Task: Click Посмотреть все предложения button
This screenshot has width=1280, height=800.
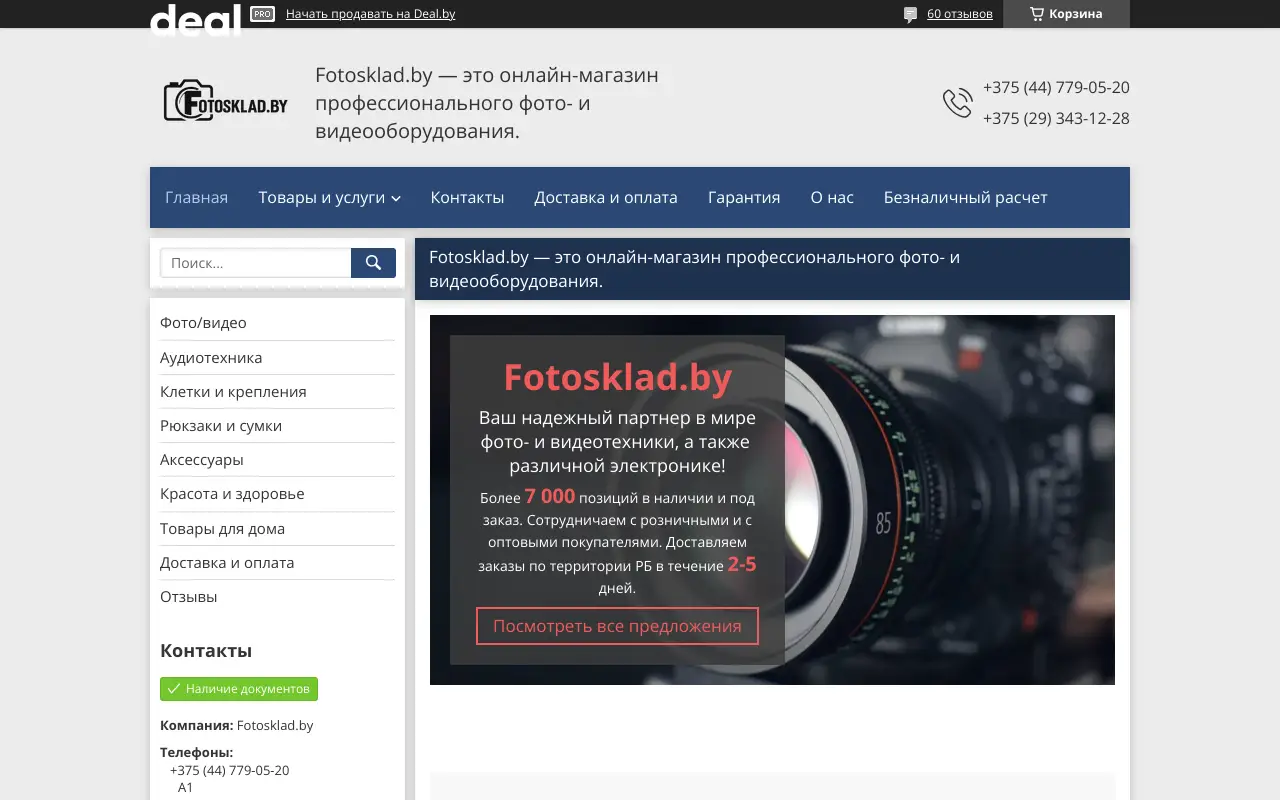Action: (x=617, y=626)
